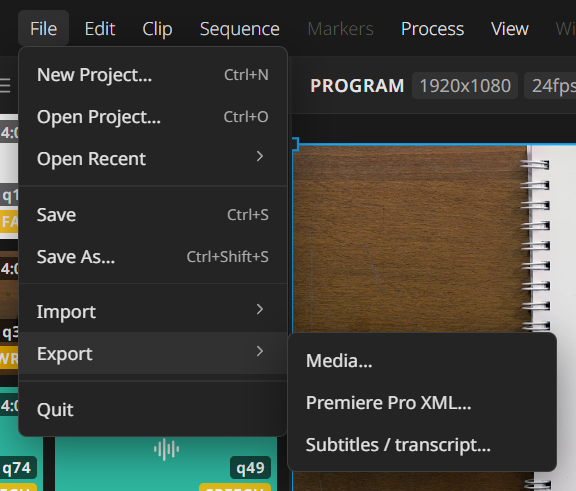The height and width of the screenshot is (491, 576).
Task: Open the Process menu
Action: tap(432, 29)
